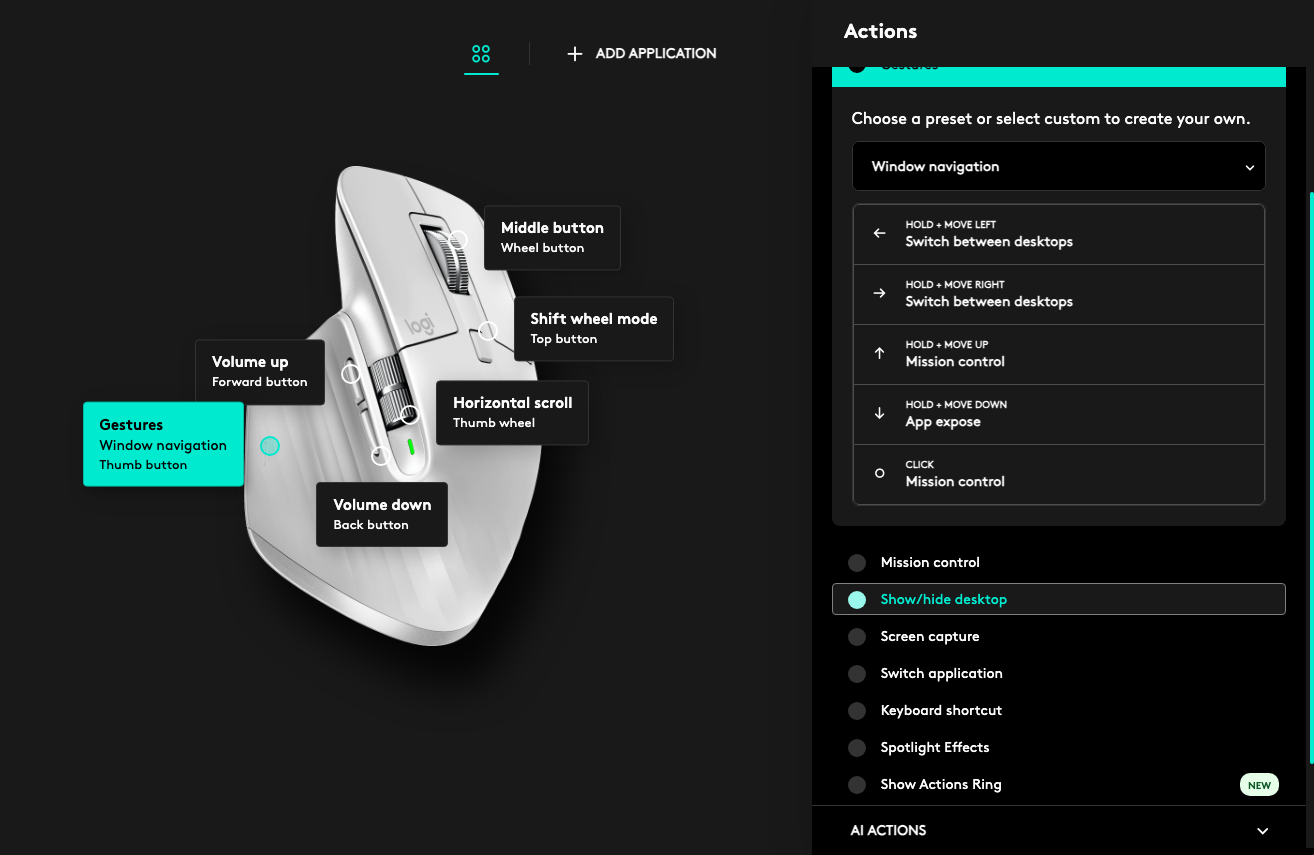
Task: Click the circle icon for the Click gesture
Action: coord(880,473)
